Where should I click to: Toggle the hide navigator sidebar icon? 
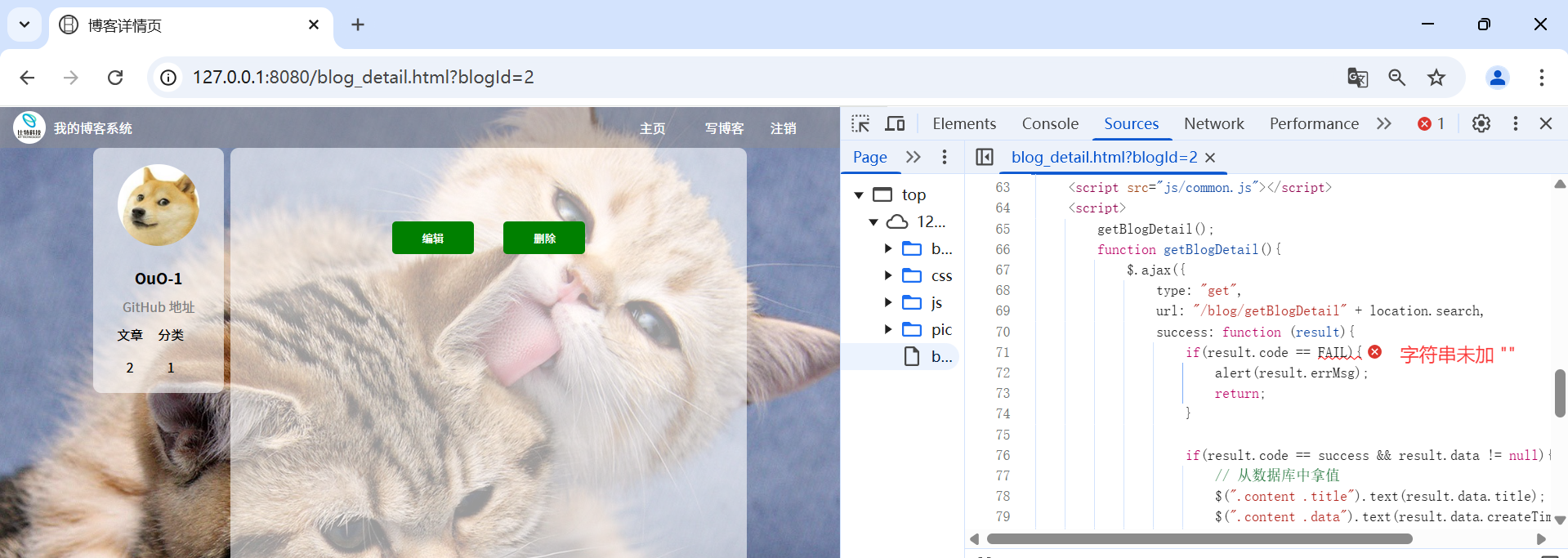[x=985, y=157]
